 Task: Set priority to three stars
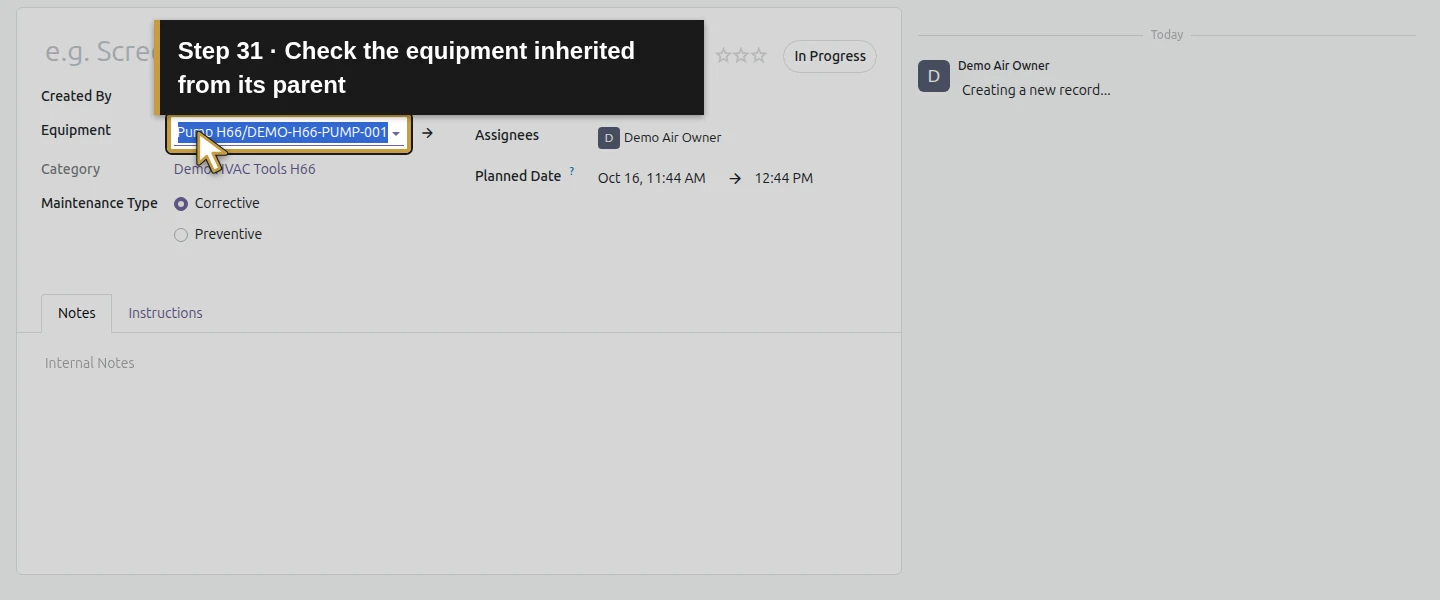tap(759, 56)
